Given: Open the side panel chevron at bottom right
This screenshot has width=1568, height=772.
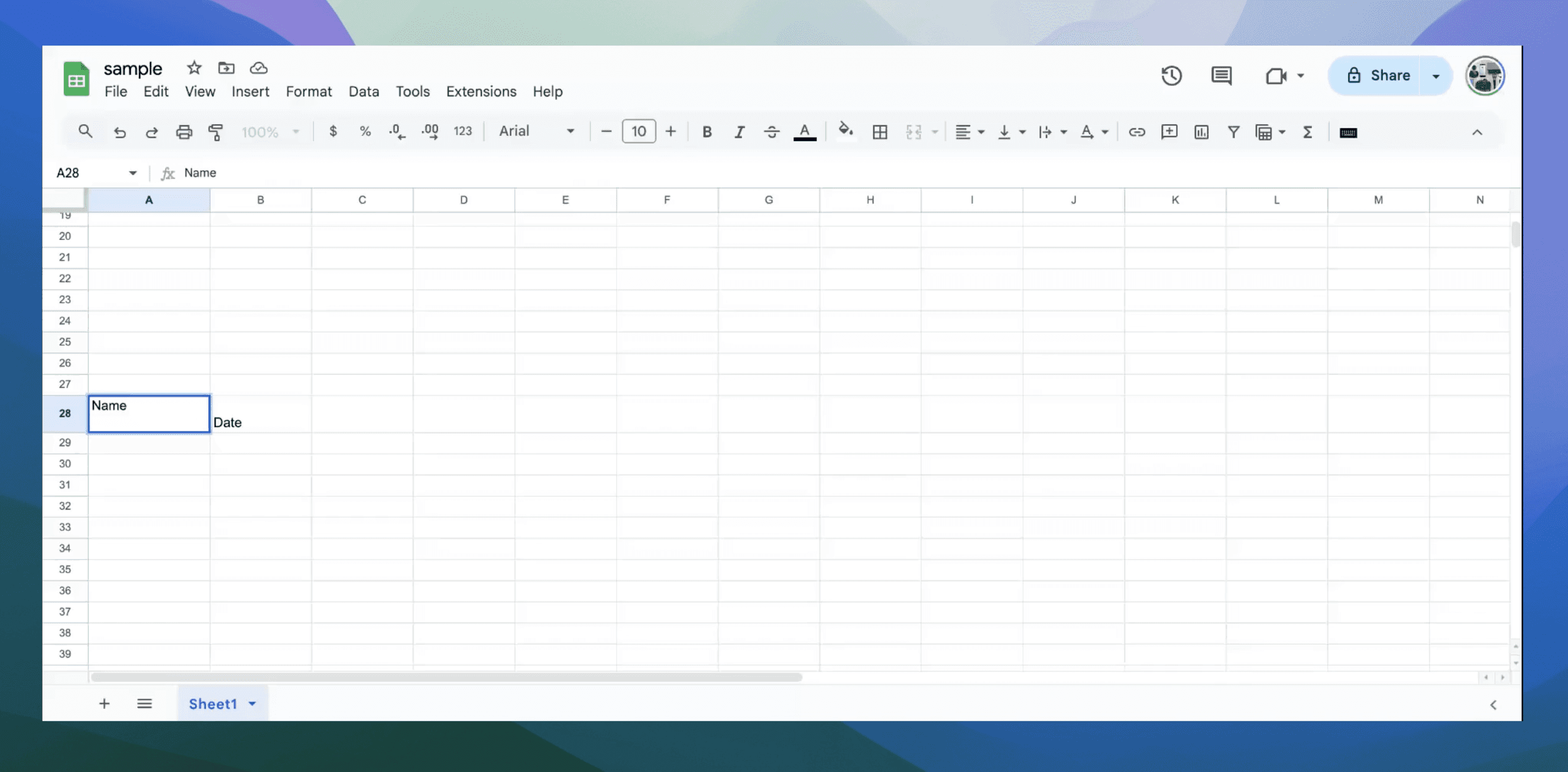Looking at the screenshot, I should 1493,705.
